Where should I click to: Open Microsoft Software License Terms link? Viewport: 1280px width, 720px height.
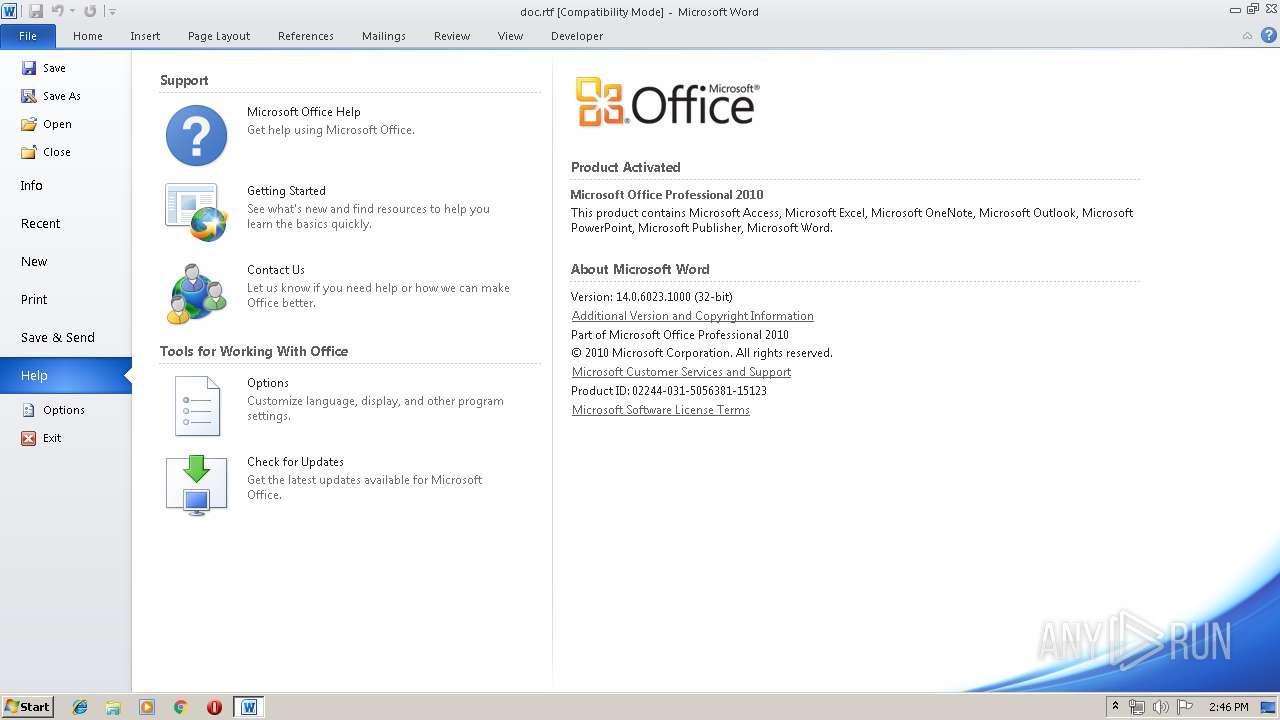661,410
